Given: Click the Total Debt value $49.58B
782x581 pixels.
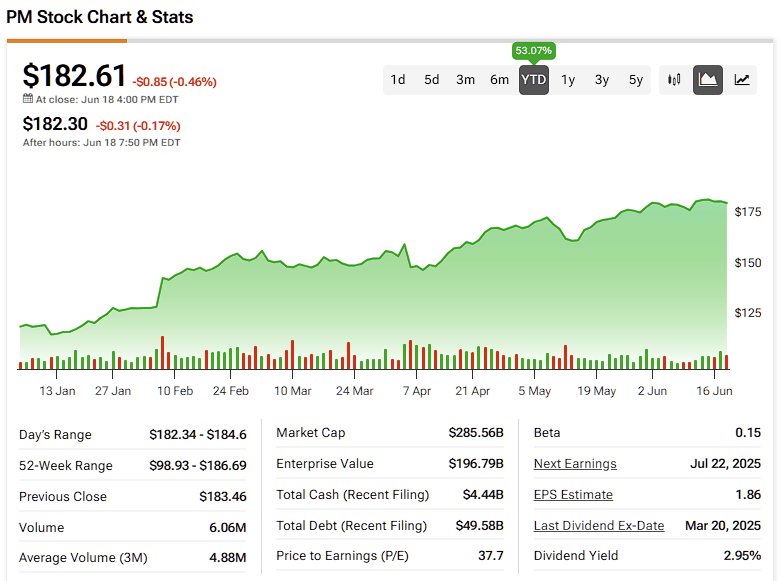Looking at the screenshot, I should point(480,526).
